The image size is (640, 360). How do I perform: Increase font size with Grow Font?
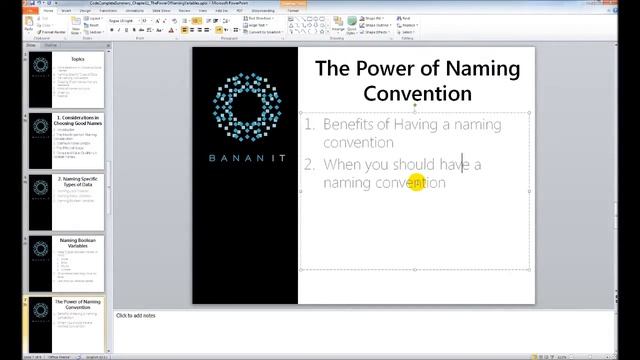(x=157, y=21)
